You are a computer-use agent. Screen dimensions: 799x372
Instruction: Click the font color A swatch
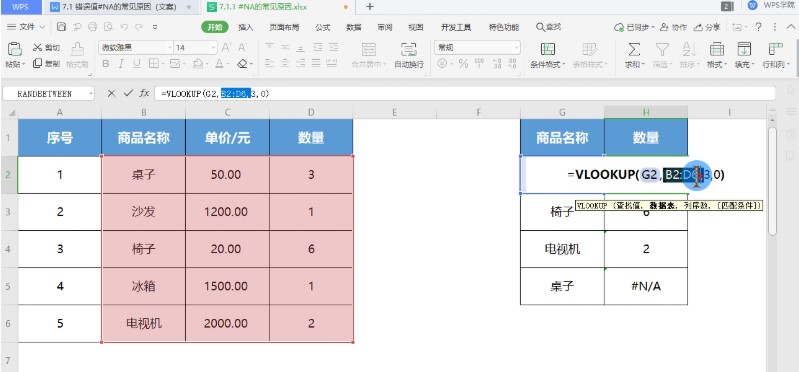click(219, 64)
